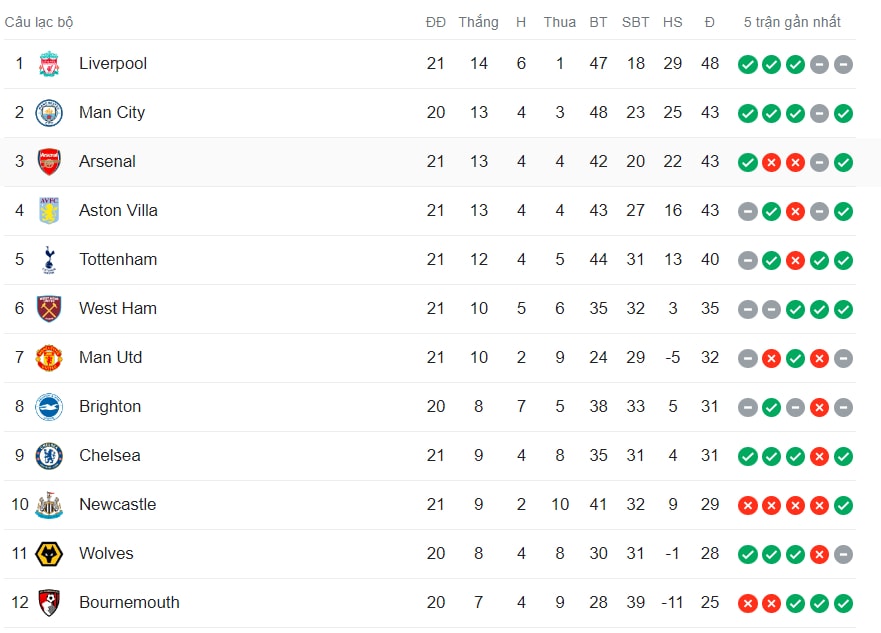
Task: Click the Liverpool club crest
Action: 49,63
